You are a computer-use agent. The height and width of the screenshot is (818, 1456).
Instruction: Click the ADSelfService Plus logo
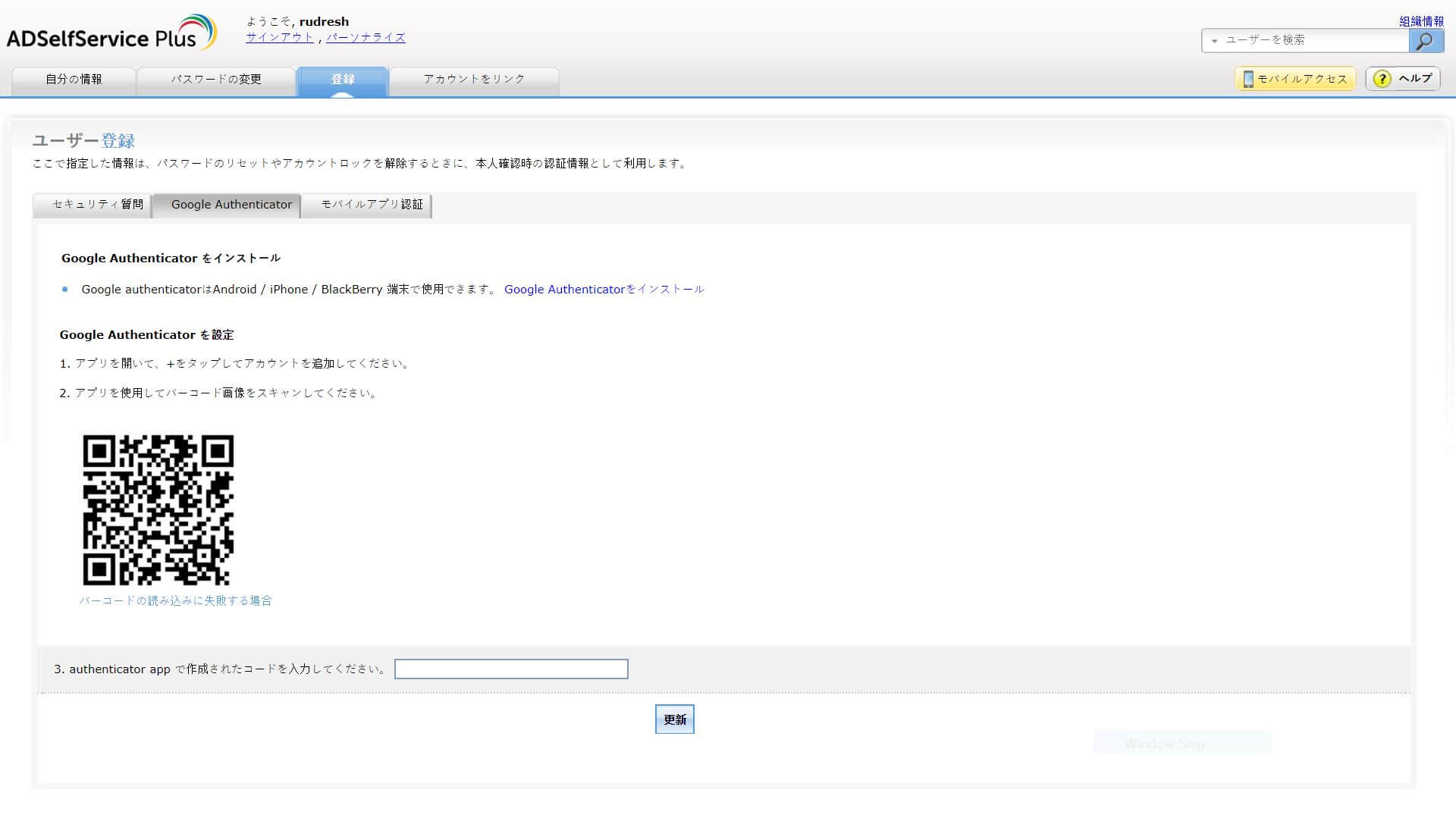point(111,33)
